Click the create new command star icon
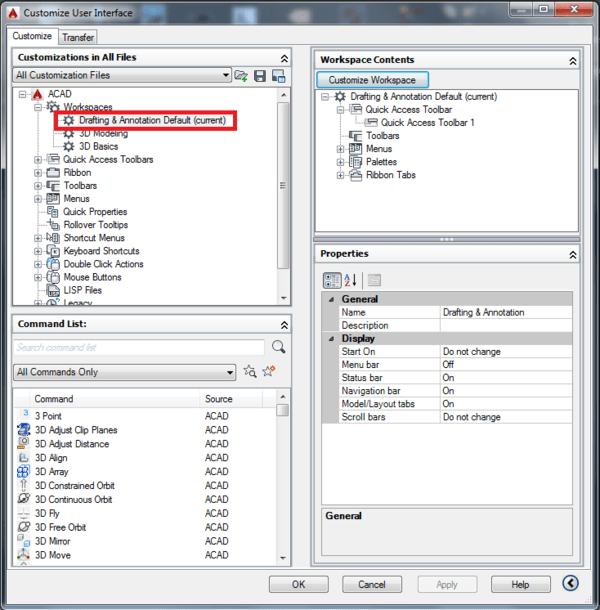The height and width of the screenshot is (610, 600). click(268, 371)
